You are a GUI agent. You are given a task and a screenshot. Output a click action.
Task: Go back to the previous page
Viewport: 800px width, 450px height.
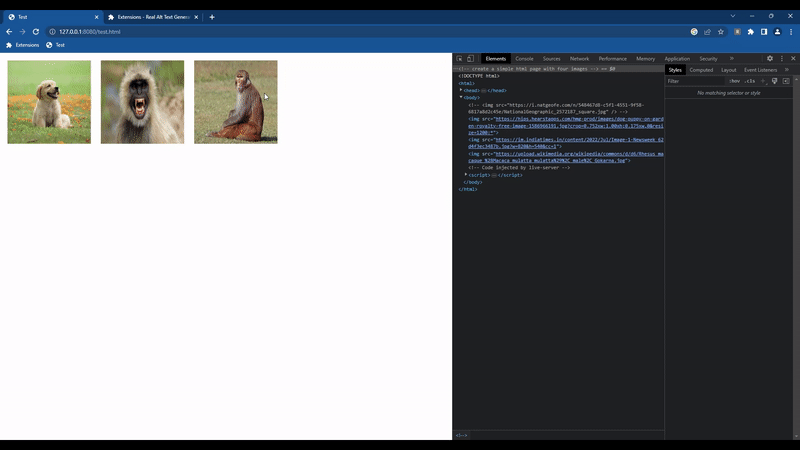point(9,32)
